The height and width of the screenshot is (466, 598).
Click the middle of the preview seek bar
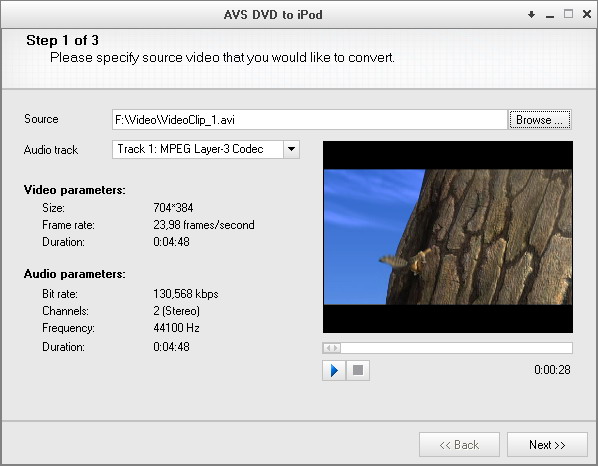pos(447,348)
